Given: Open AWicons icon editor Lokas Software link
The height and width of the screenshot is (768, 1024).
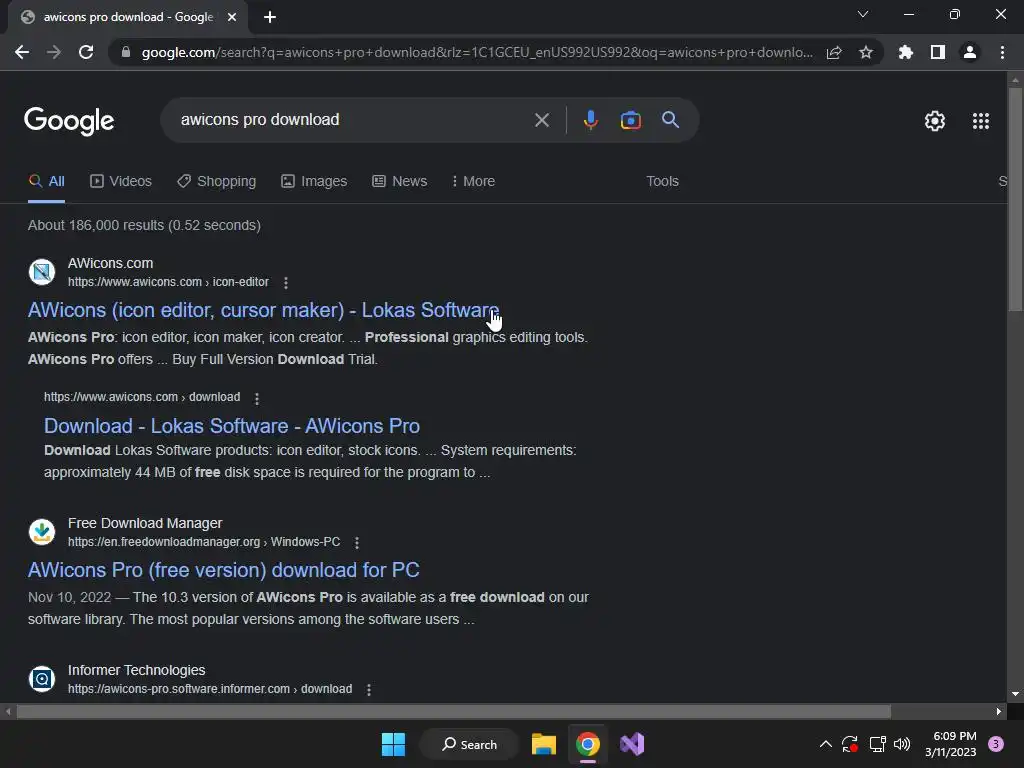Looking at the screenshot, I should point(263,310).
